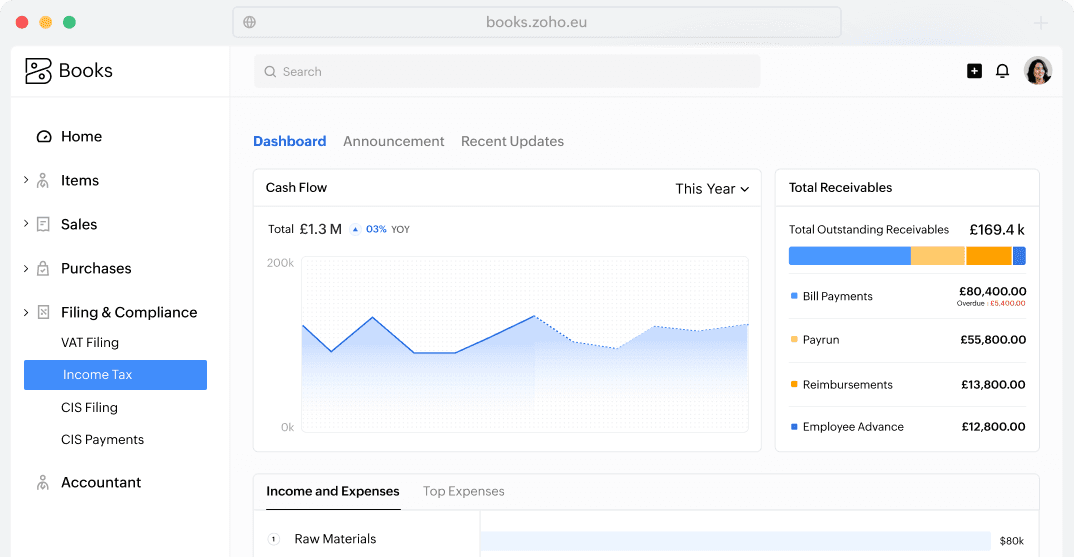This screenshot has height=557, width=1074.
Task: Click the YOY up-arrow indicator icon
Action: coord(355,230)
